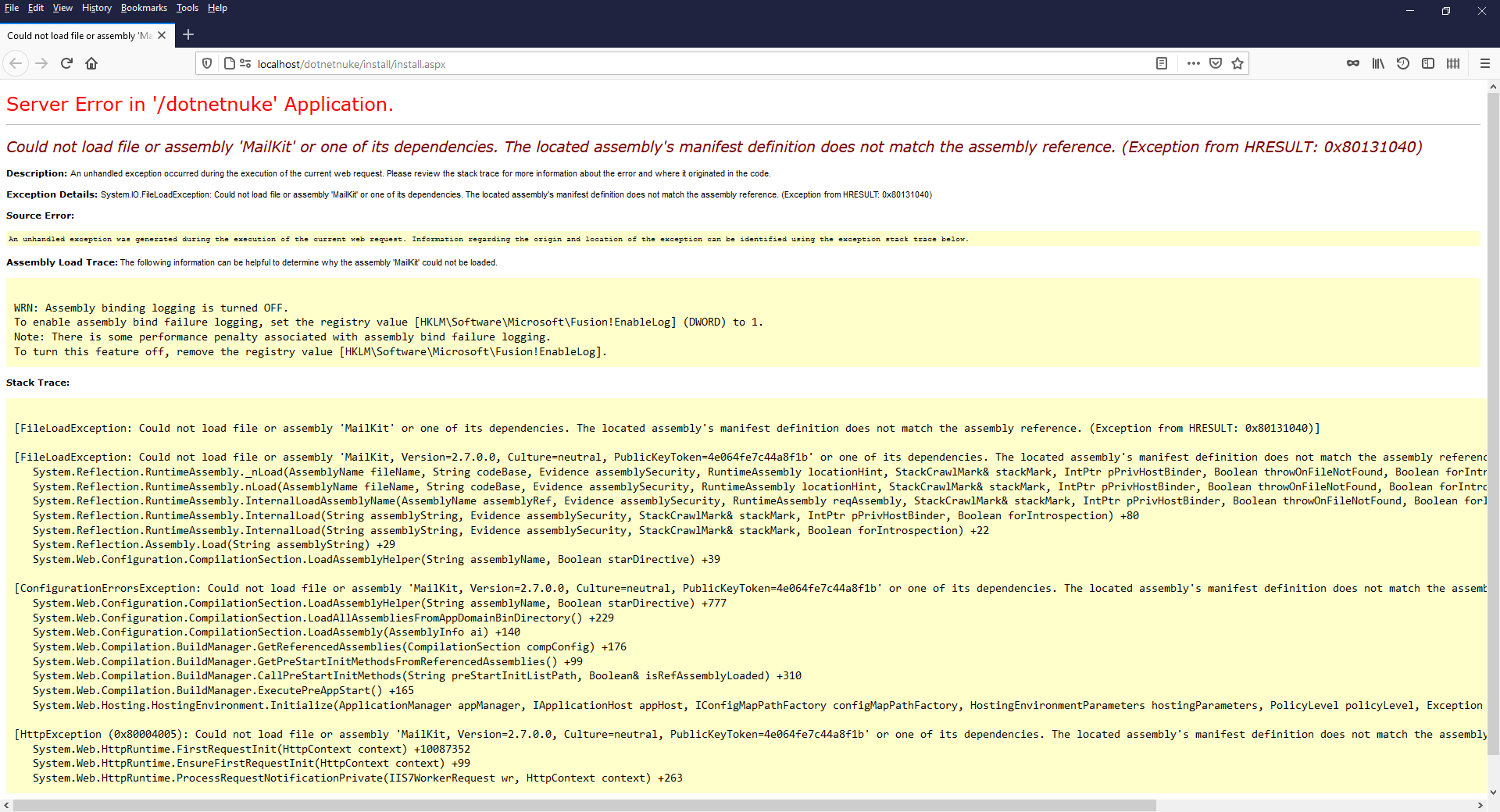This screenshot has height=812, width=1500.
Task: Open the File menu
Action: (x=12, y=8)
